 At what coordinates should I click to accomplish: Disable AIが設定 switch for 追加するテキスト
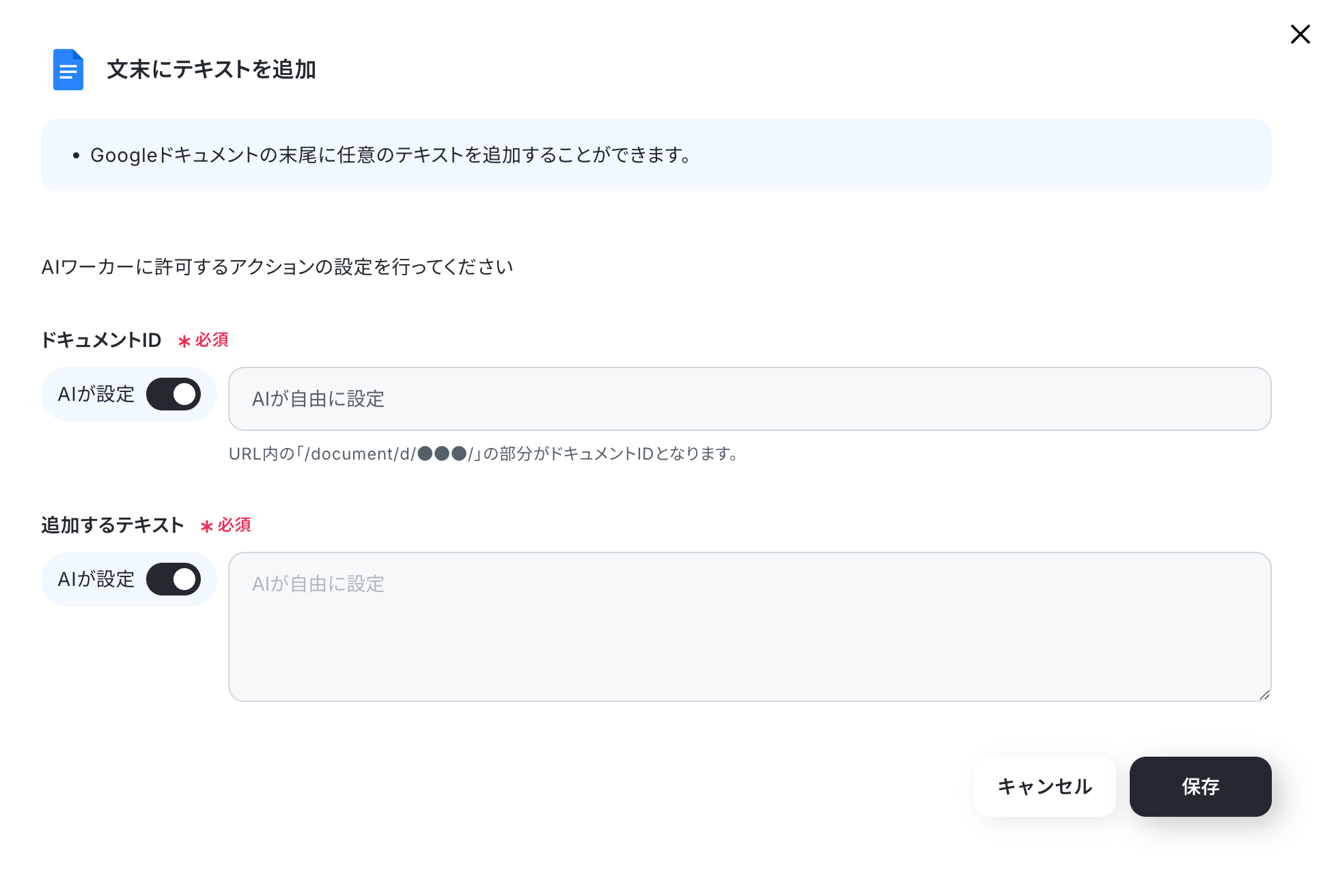click(x=173, y=579)
